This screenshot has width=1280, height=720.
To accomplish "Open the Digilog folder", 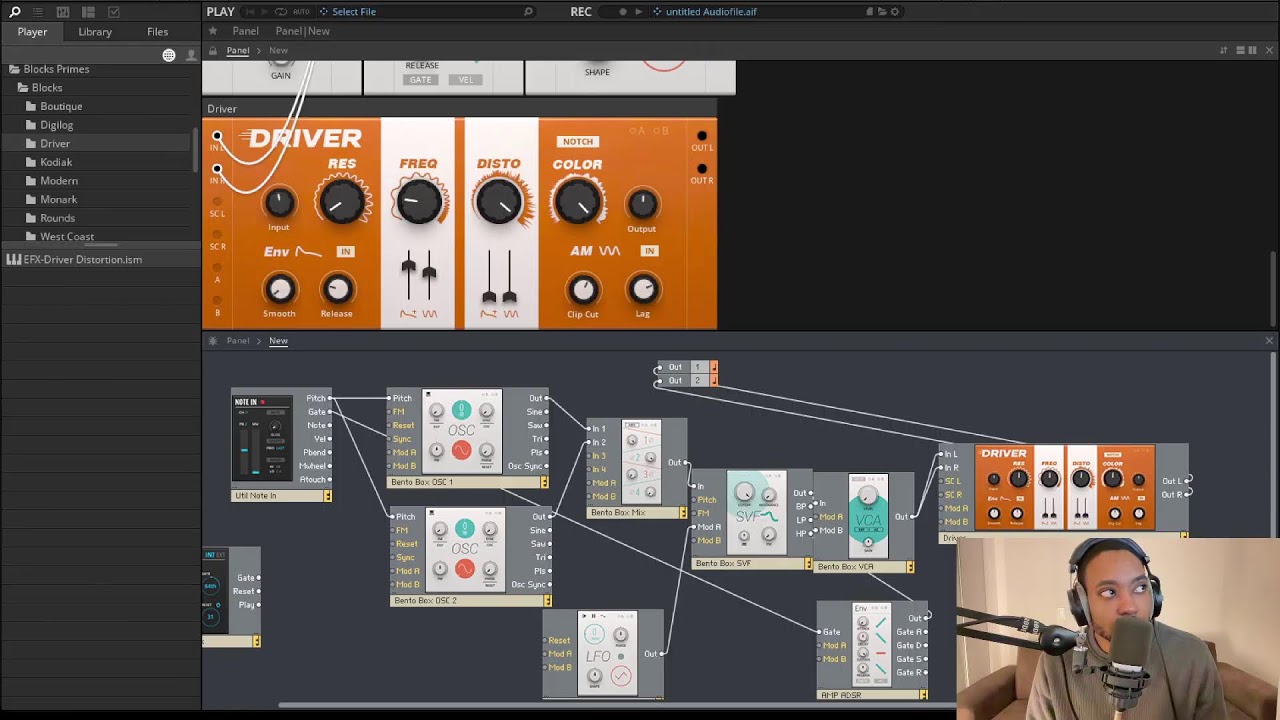I will point(56,125).
